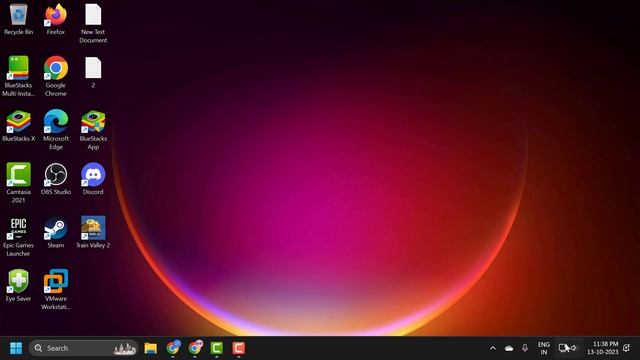
Task: Open the ENG IN language switcher
Action: 544,348
